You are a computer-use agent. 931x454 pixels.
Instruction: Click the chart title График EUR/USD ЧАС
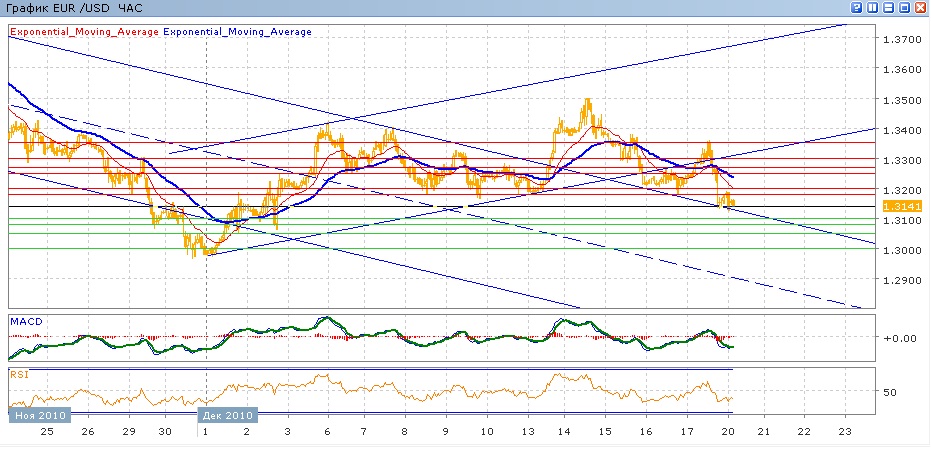pyautogui.click(x=75, y=8)
